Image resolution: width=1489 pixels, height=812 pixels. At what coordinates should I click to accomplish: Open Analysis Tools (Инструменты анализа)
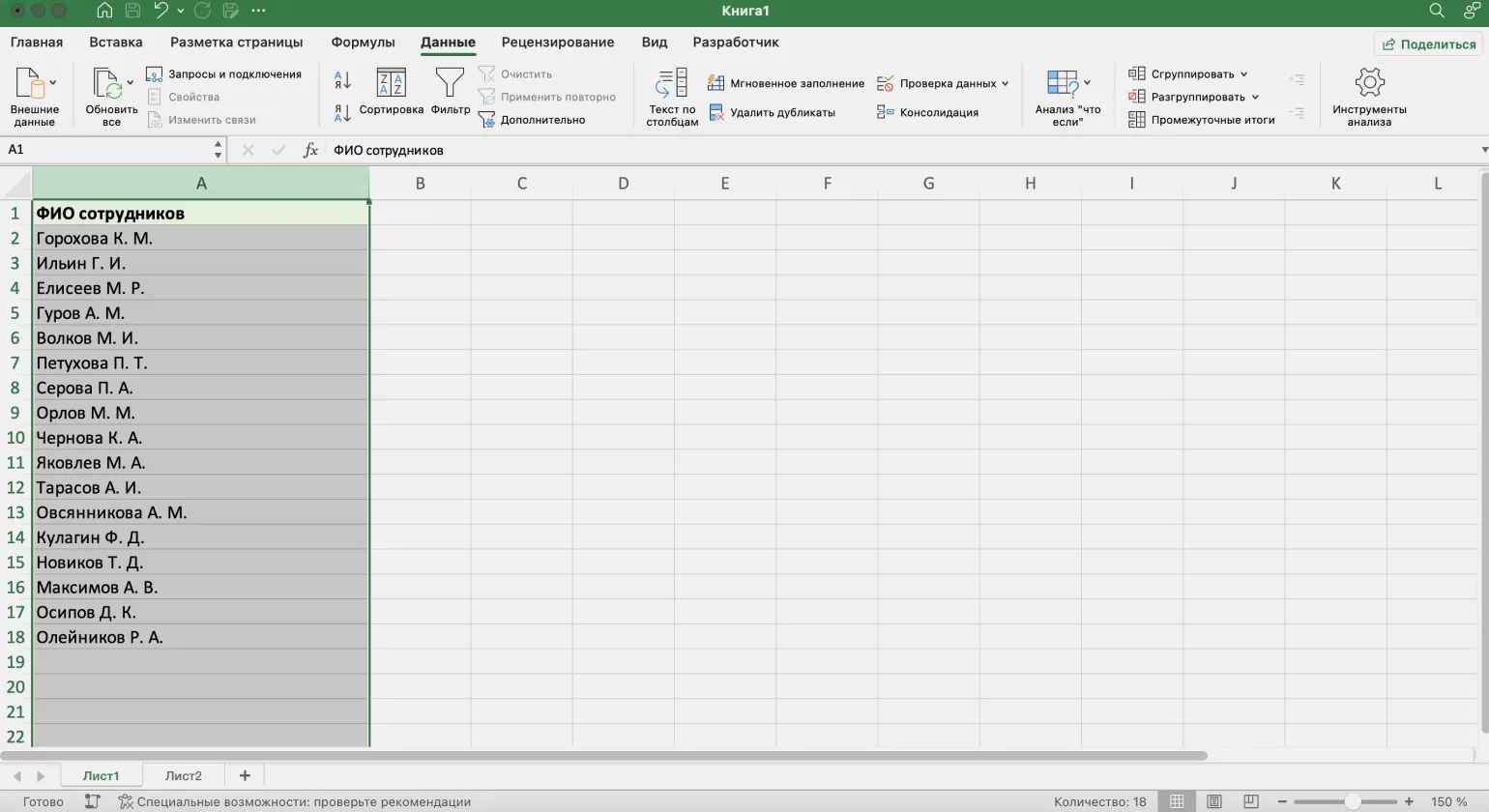tap(1368, 96)
